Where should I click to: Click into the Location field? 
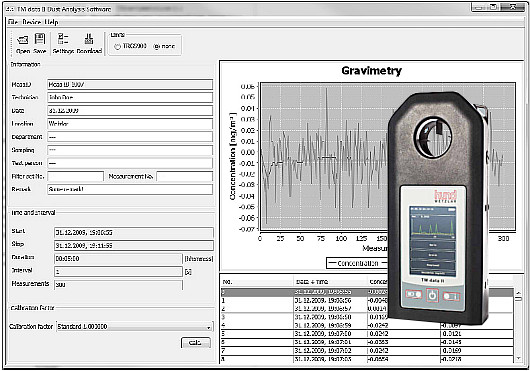click(x=130, y=124)
